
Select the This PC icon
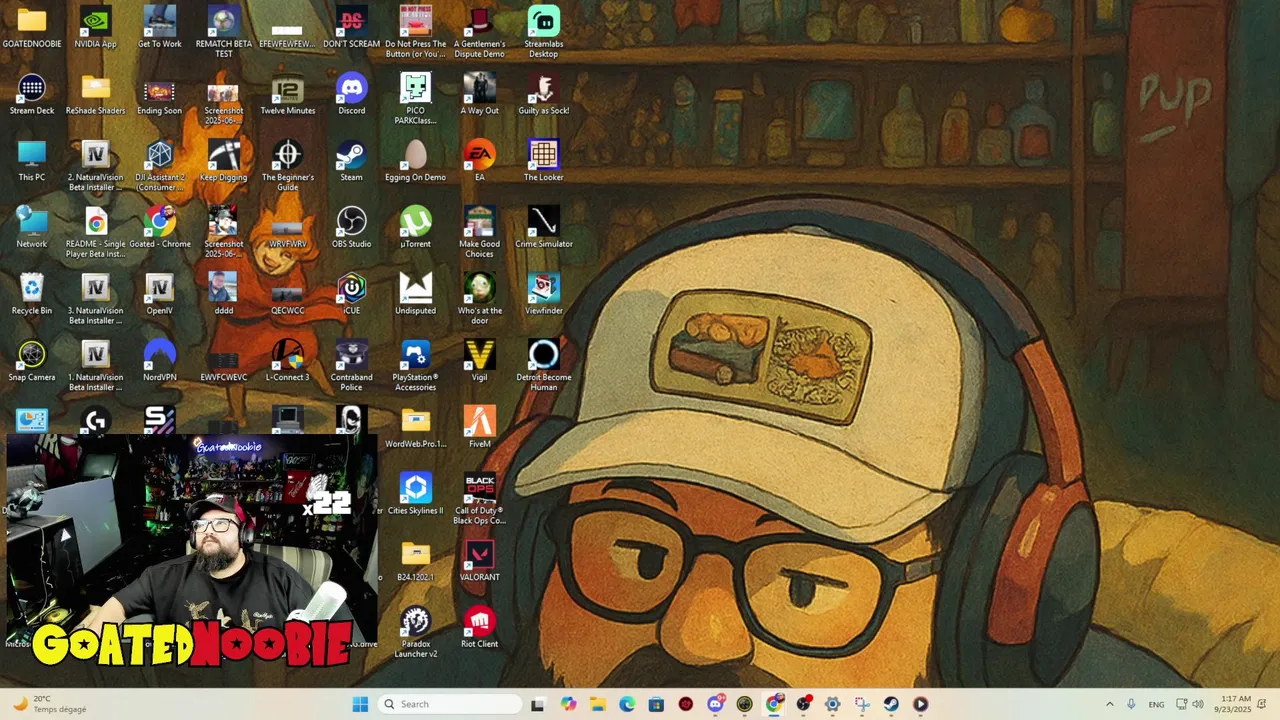32,161
